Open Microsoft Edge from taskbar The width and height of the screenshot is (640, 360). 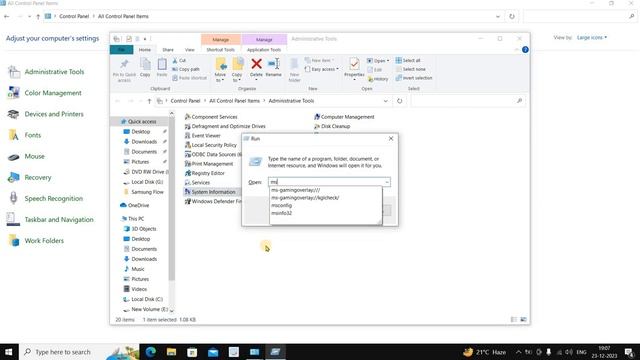coord(151,352)
